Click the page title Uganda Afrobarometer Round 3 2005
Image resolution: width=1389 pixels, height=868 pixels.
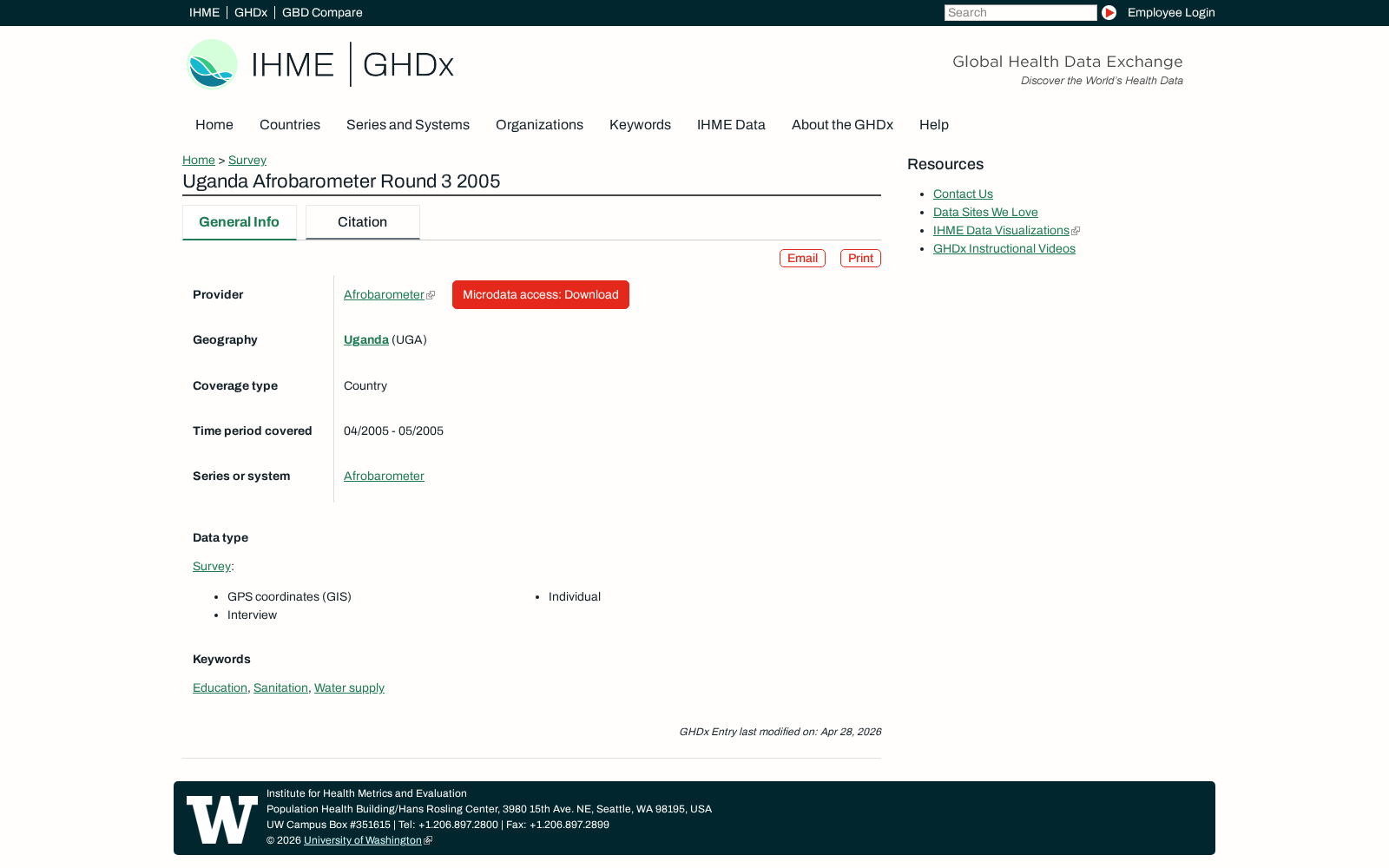point(341,181)
